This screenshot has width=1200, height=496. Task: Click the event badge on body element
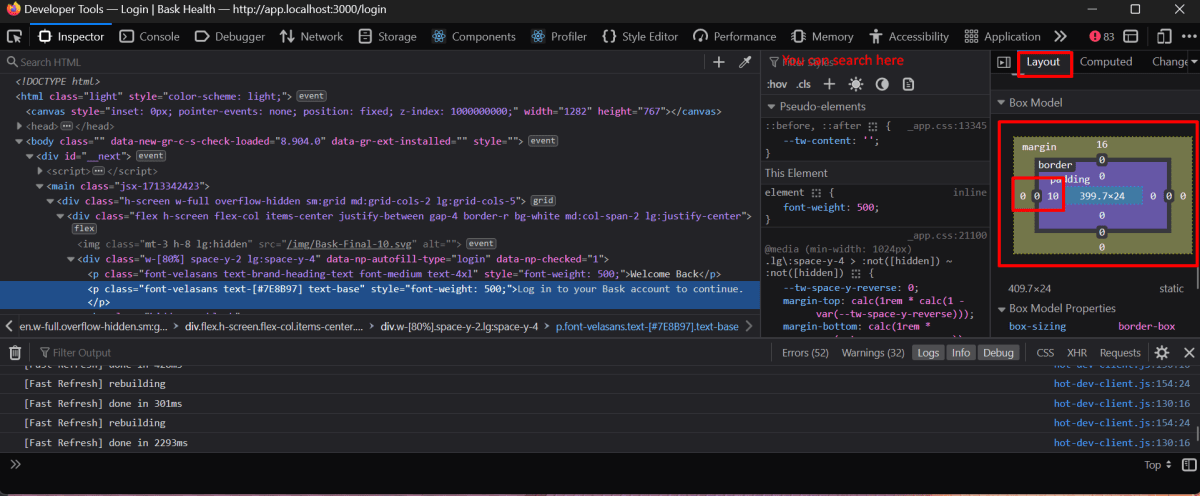[x=543, y=141]
